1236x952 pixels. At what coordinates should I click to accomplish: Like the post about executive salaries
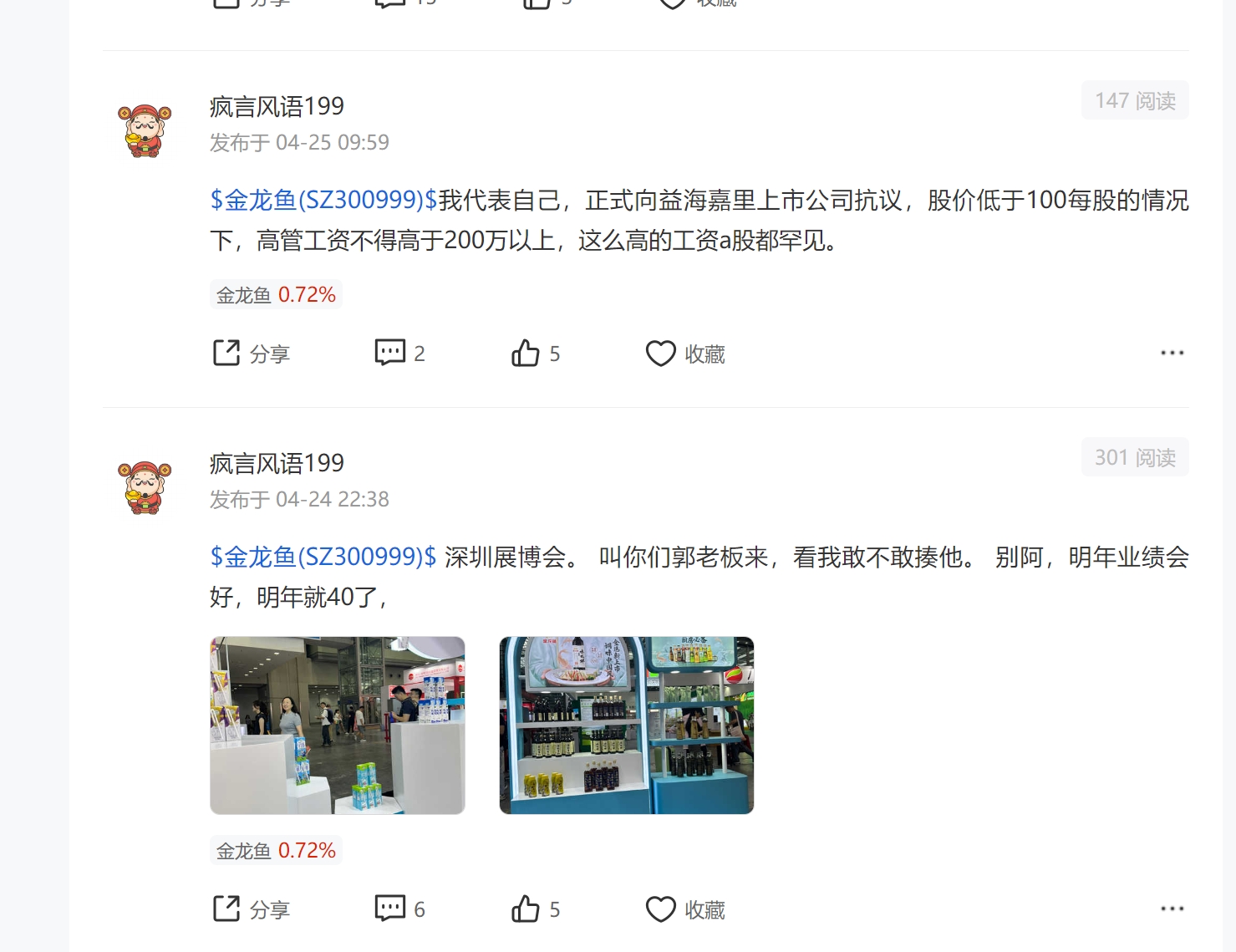tap(535, 354)
